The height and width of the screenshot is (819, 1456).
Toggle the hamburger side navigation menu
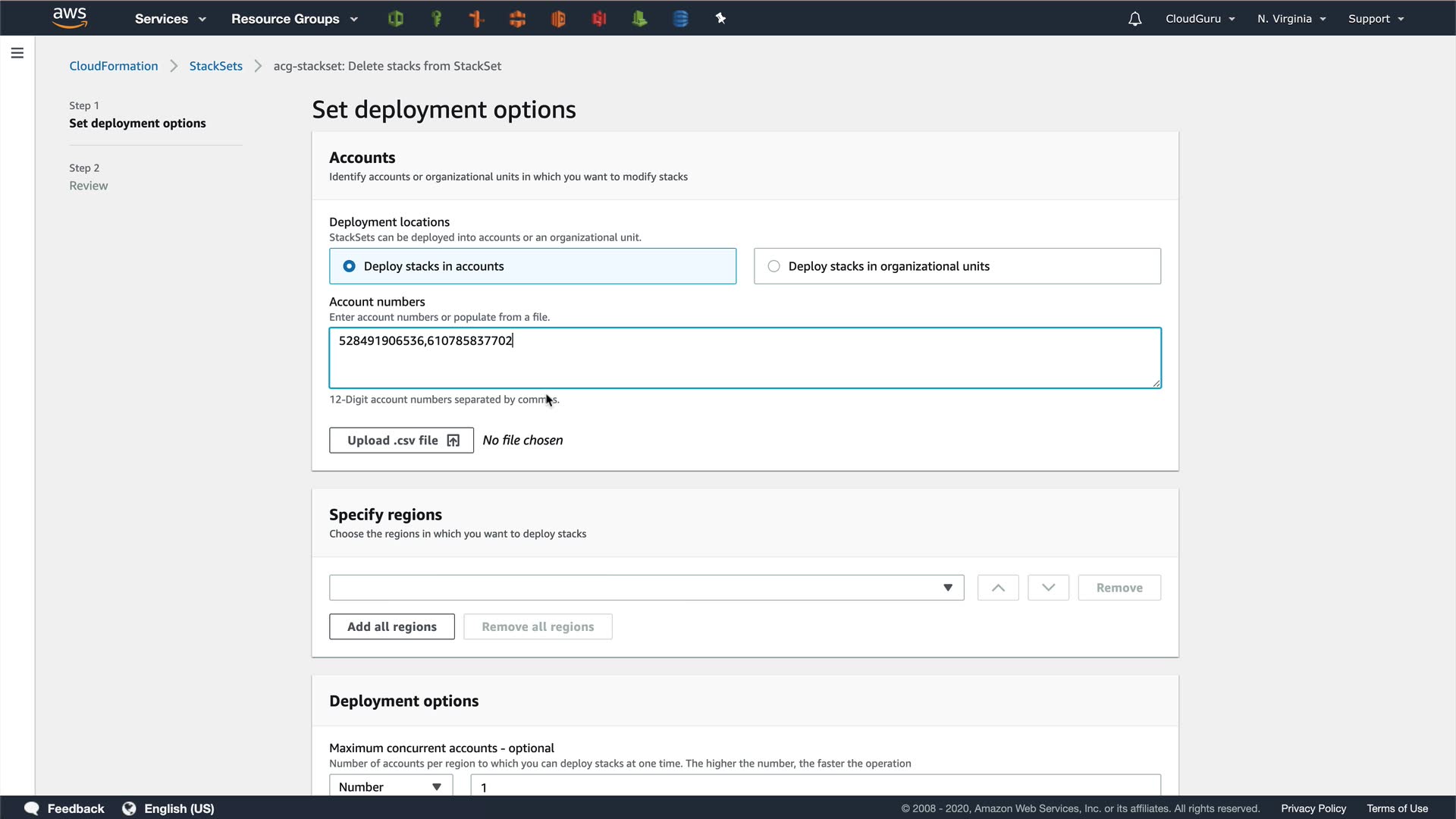17,53
